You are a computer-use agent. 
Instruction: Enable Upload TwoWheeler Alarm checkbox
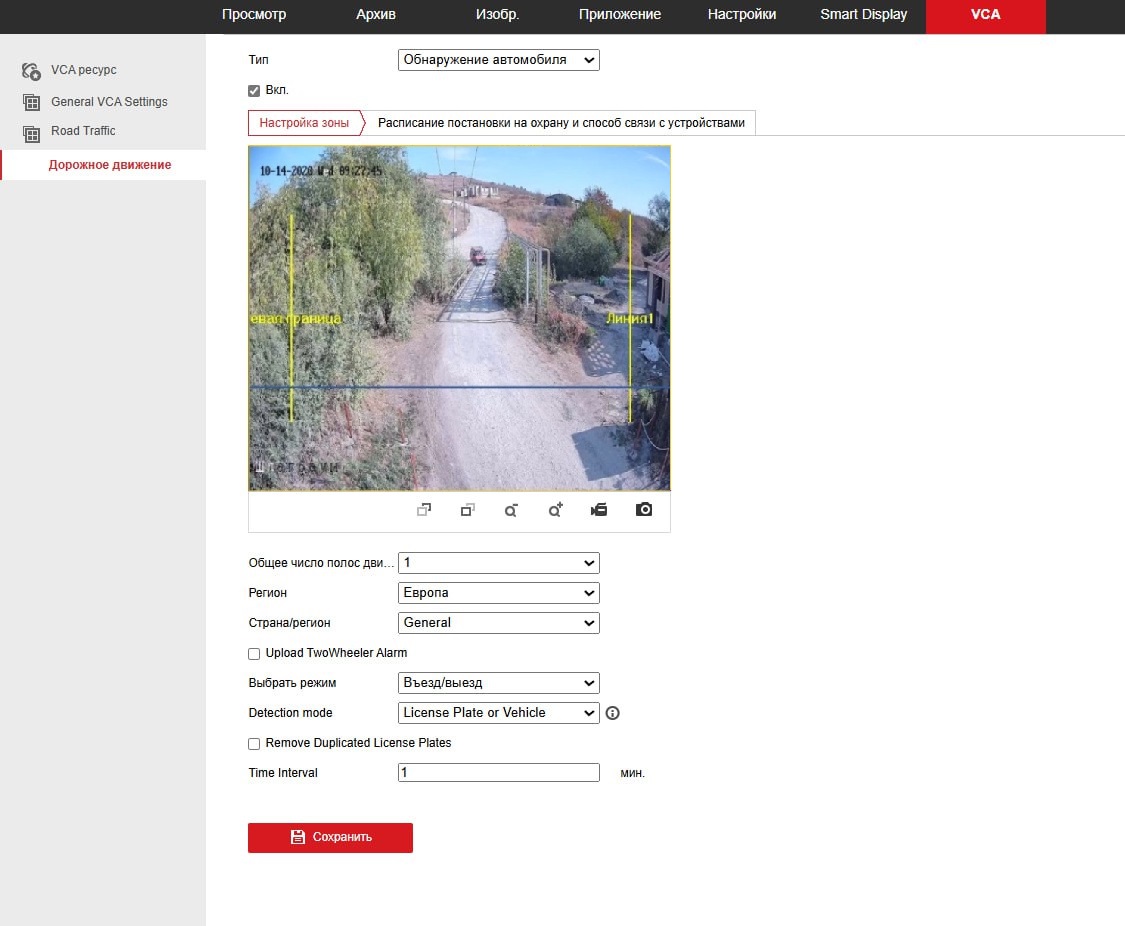tap(254, 654)
